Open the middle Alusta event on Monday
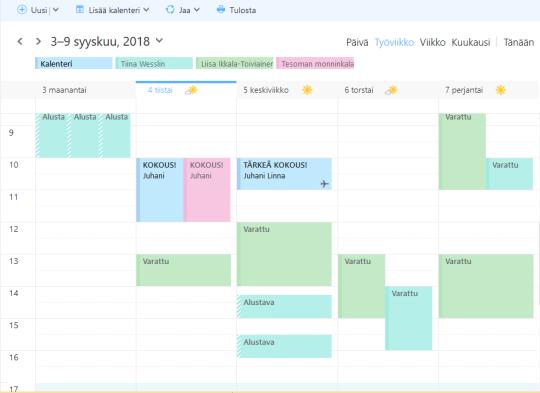540x393 pixels. click(83, 135)
